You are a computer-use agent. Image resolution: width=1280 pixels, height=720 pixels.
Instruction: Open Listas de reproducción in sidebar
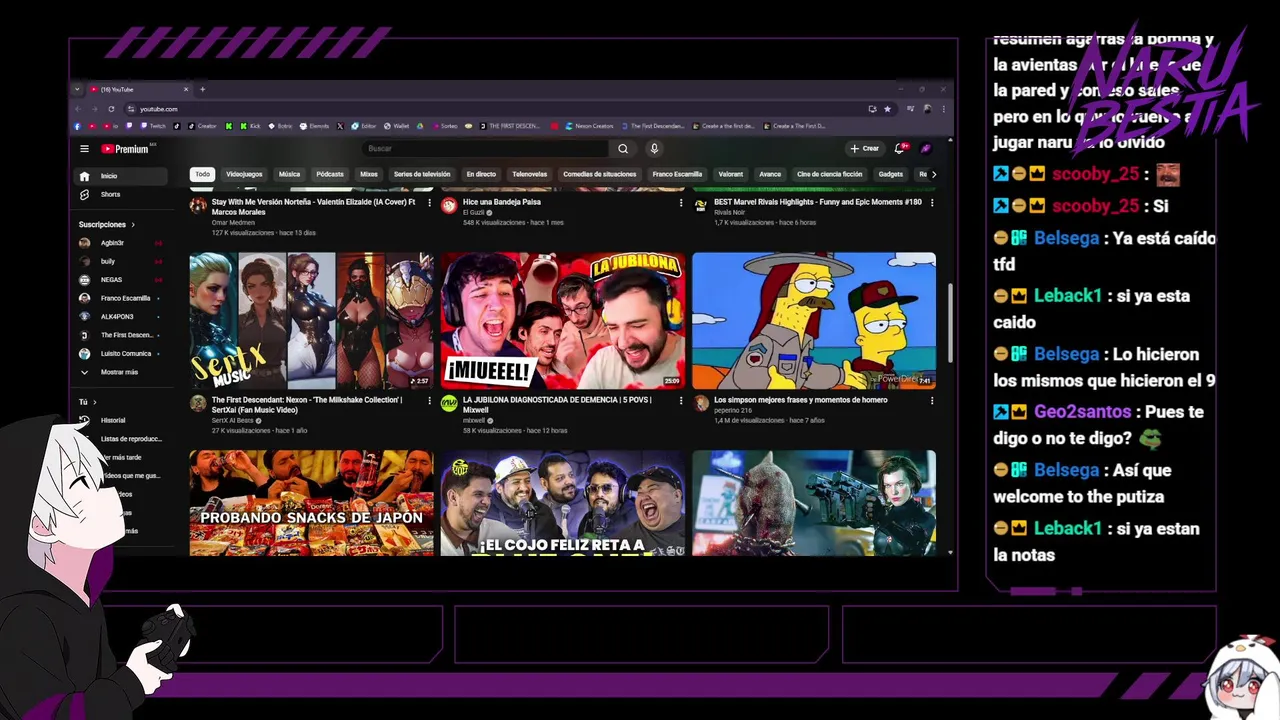click(x=130, y=439)
